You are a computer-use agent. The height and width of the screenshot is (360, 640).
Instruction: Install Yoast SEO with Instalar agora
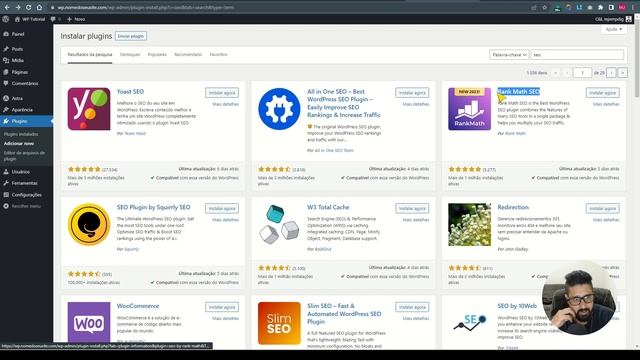(x=222, y=93)
